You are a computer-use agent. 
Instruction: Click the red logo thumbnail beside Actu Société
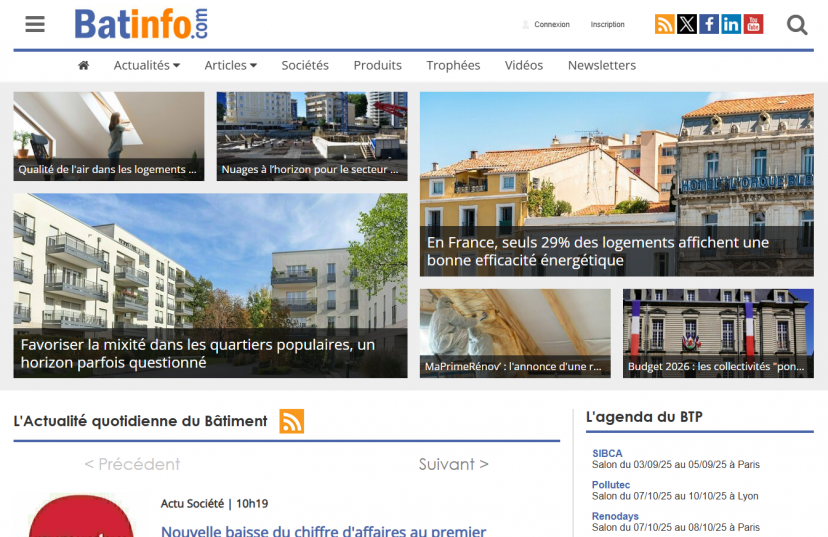[x=81, y=516]
